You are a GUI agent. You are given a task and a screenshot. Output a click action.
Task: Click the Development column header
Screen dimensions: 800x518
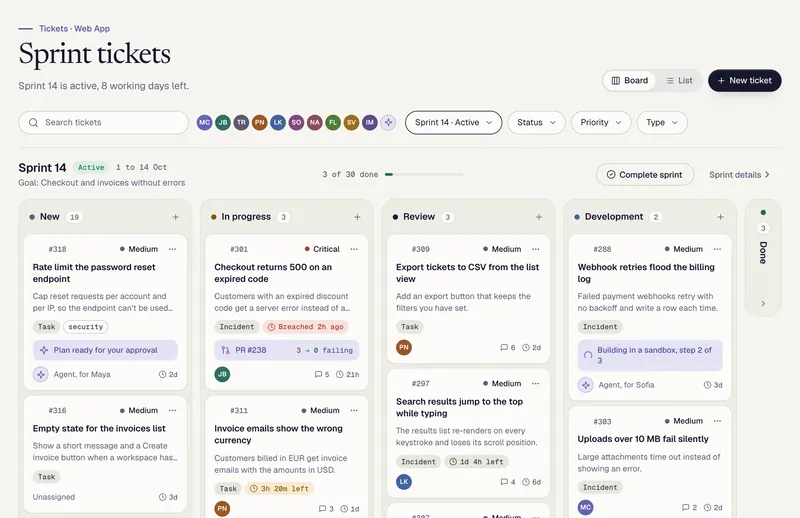pyautogui.click(x=614, y=217)
